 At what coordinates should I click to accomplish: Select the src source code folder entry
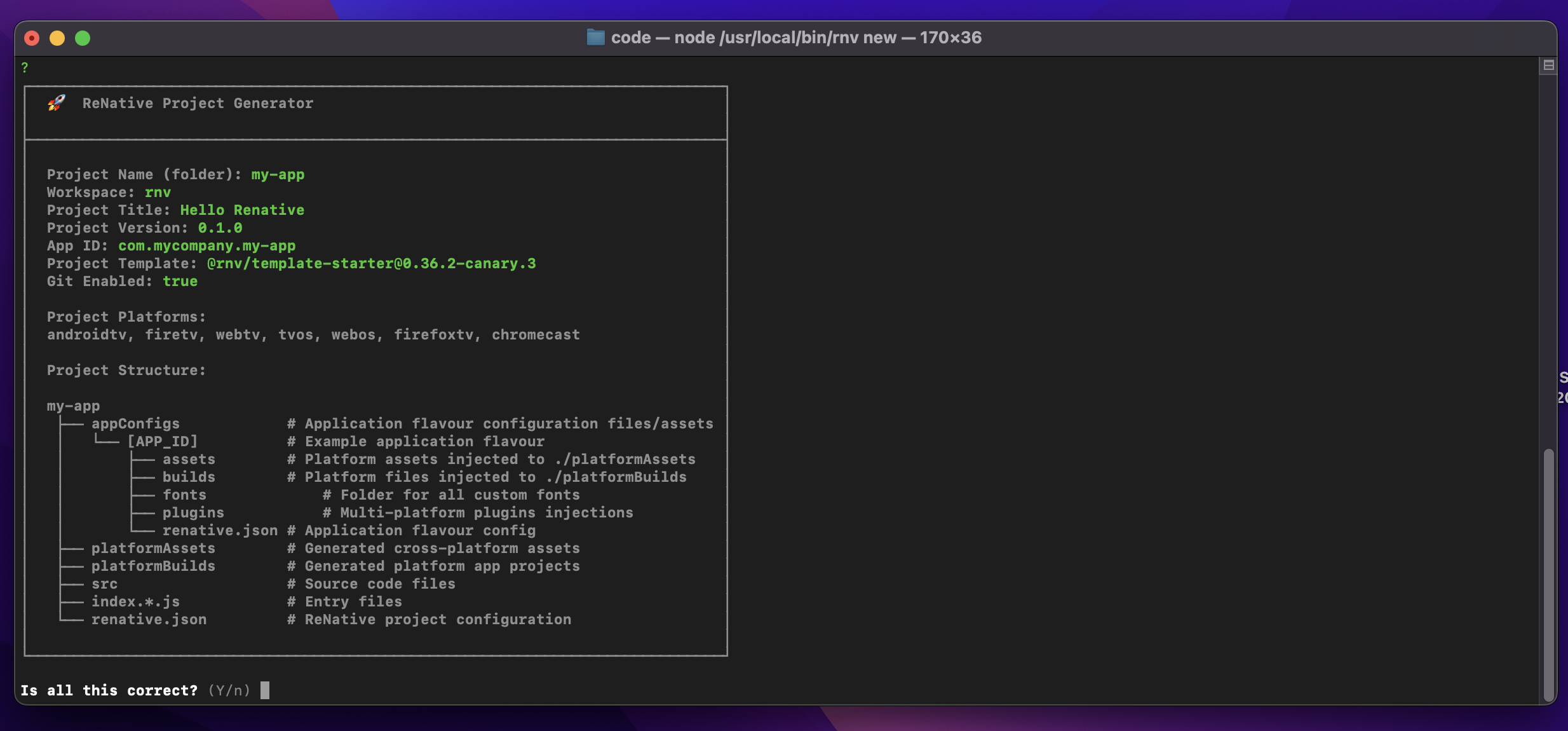click(x=104, y=584)
